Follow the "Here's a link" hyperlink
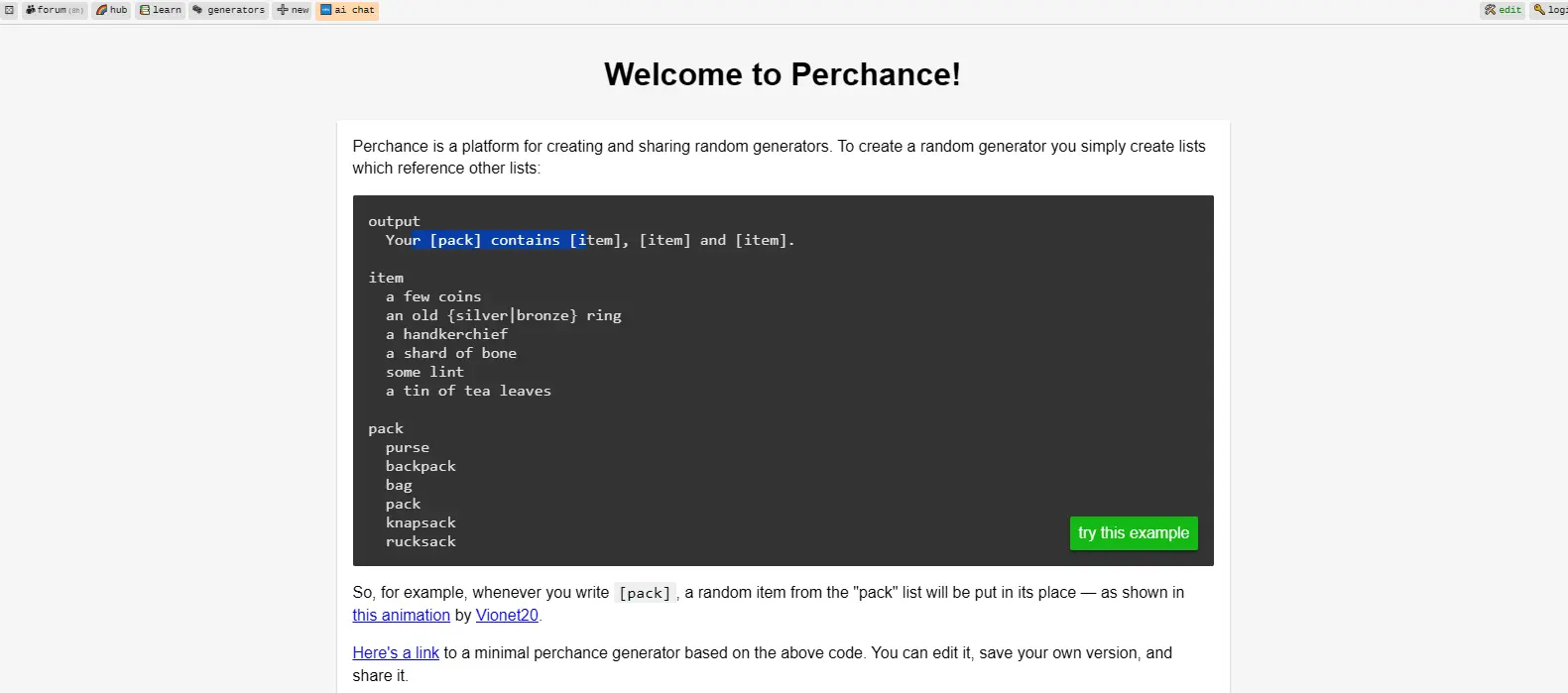 396,652
